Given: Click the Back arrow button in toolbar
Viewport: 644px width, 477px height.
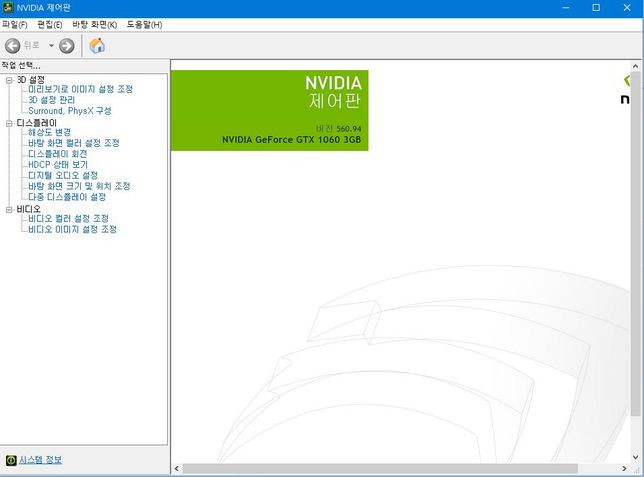Looking at the screenshot, I should [x=13, y=45].
